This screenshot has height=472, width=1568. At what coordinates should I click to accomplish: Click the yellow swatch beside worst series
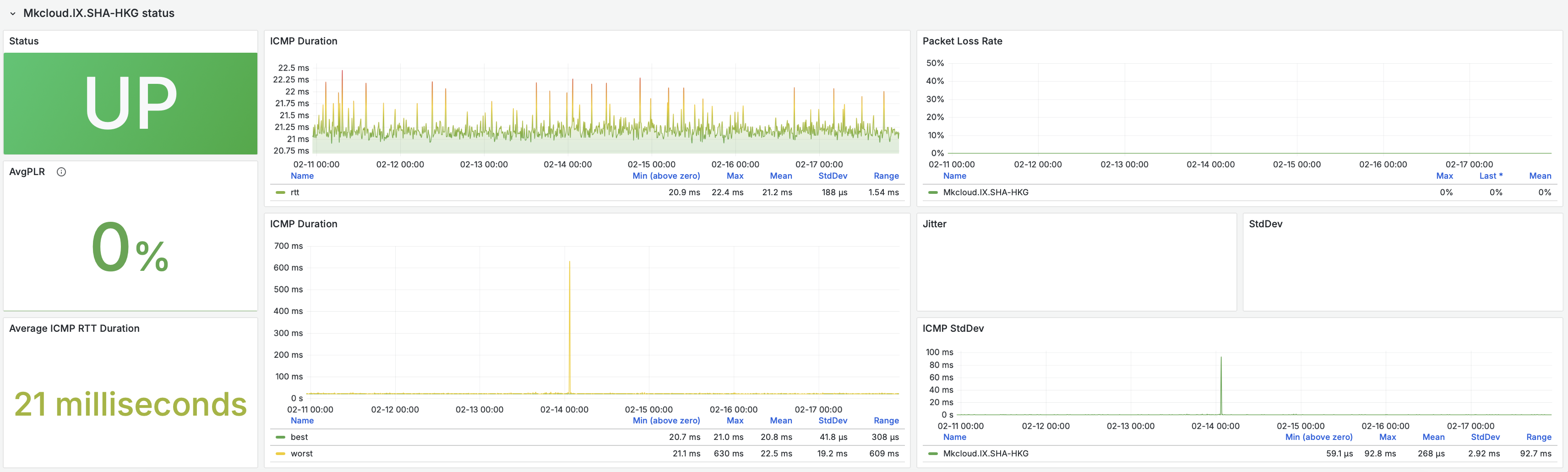(x=281, y=454)
